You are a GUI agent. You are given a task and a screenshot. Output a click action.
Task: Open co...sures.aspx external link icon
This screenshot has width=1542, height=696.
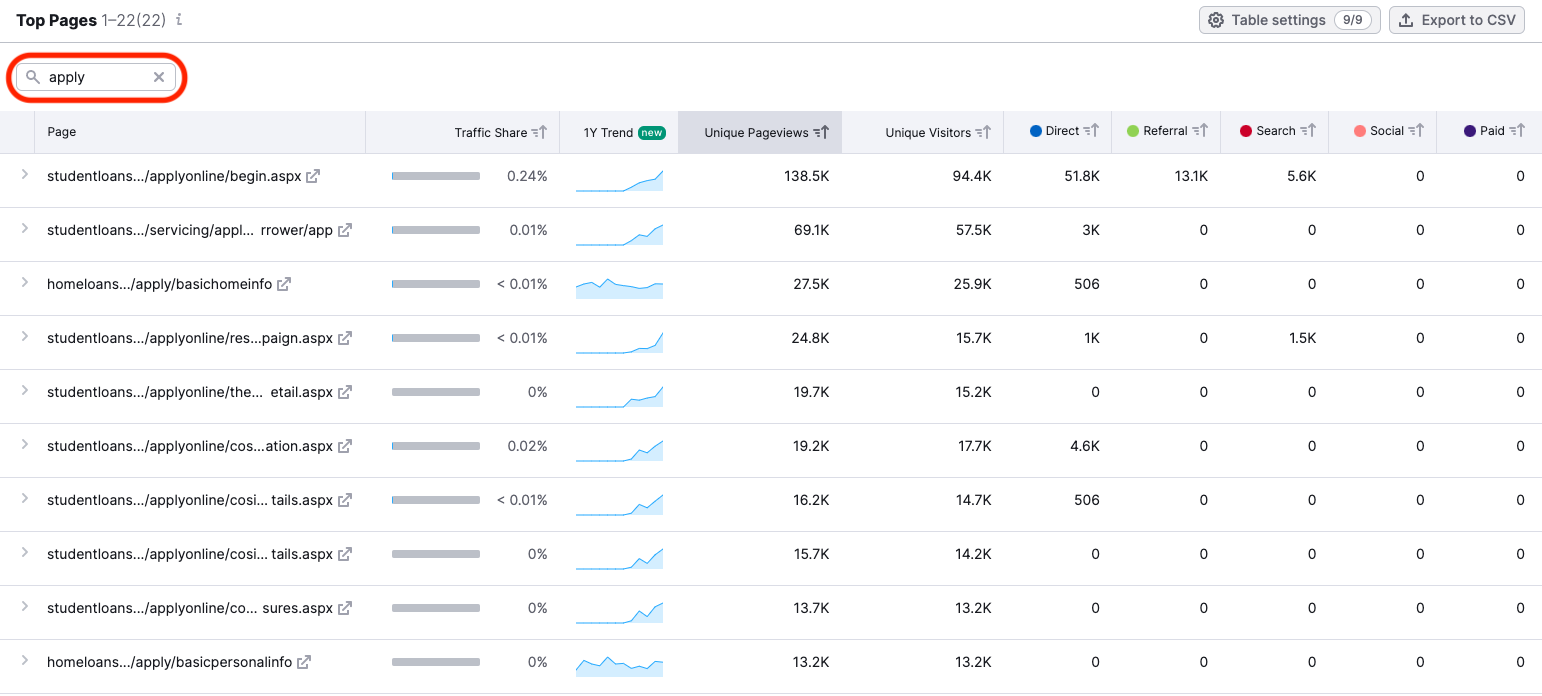(345, 608)
